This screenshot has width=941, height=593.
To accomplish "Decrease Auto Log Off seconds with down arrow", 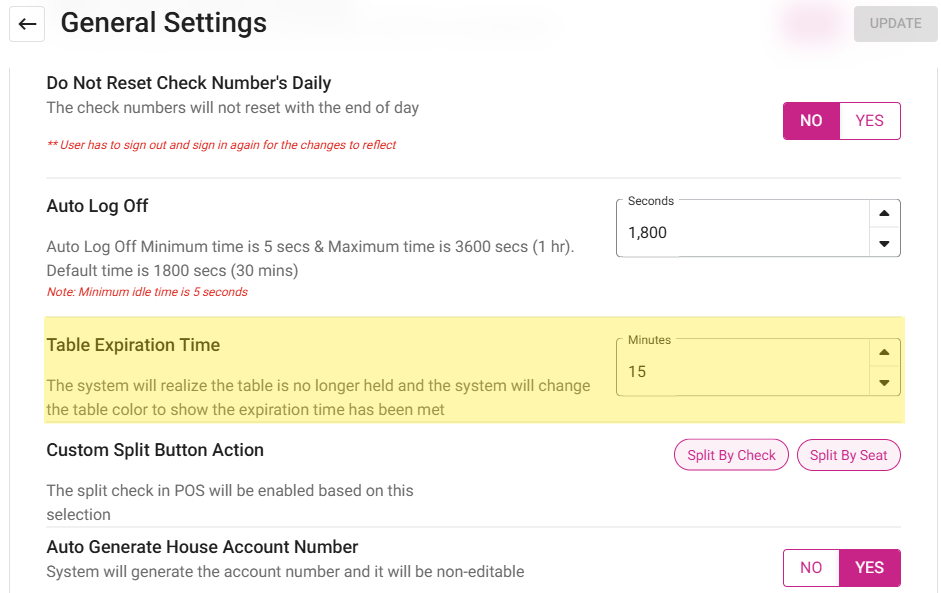I will [x=884, y=243].
